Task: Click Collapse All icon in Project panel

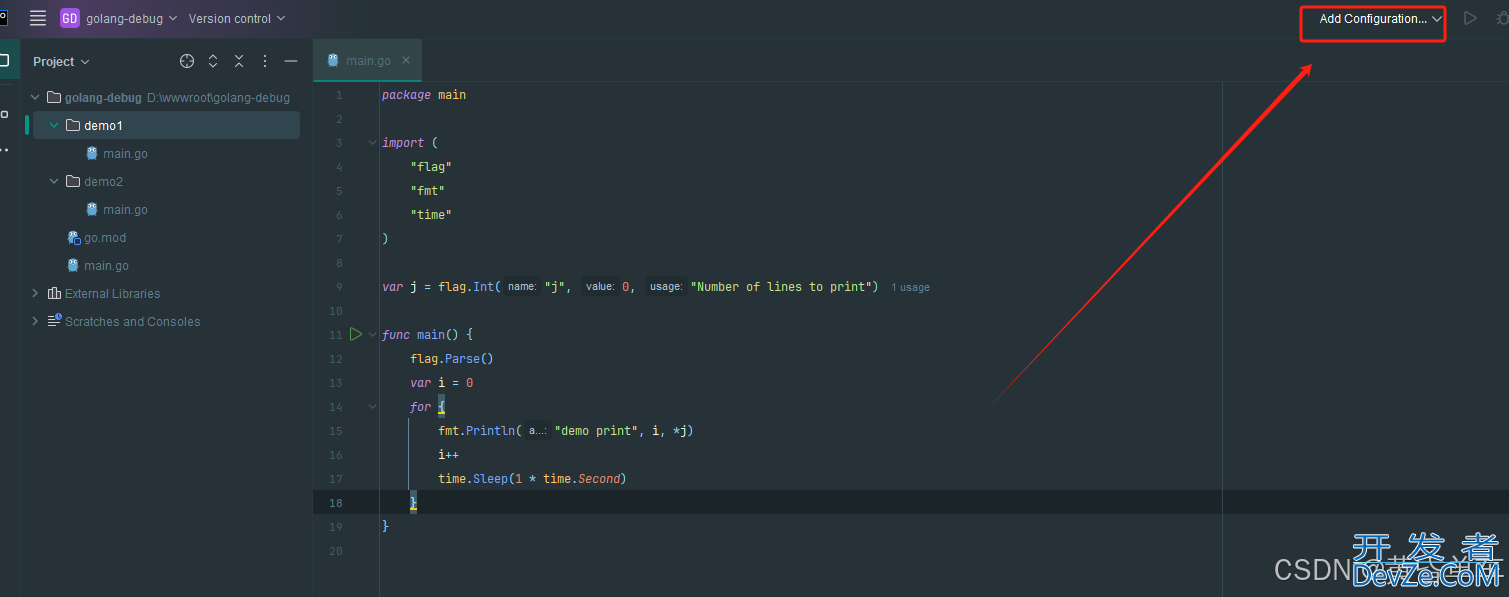Action: tap(239, 61)
